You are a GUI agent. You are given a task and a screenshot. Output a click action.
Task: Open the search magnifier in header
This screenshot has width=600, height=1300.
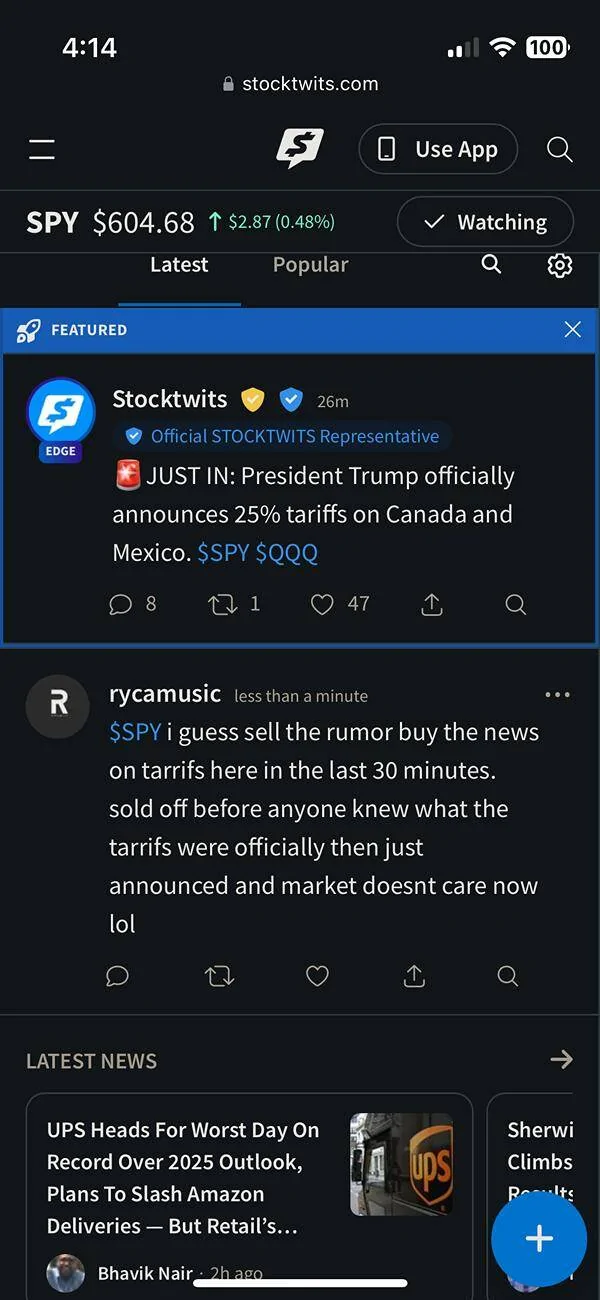point(560,150)
